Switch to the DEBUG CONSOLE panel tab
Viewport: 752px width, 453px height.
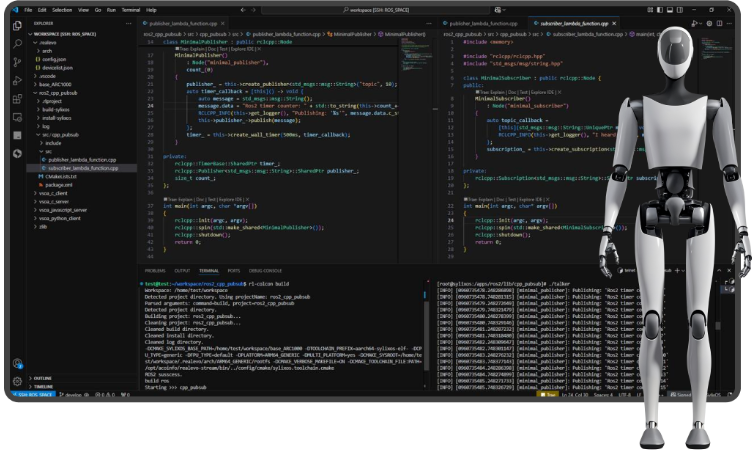coord(265,271)
